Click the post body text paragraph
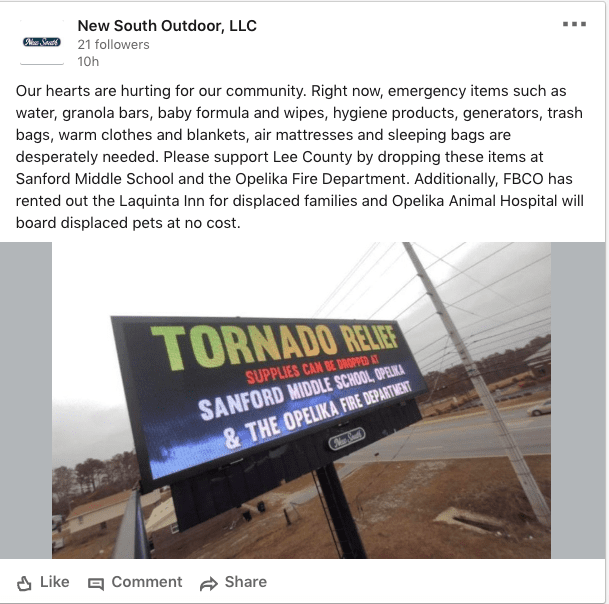 pos(299,157)
